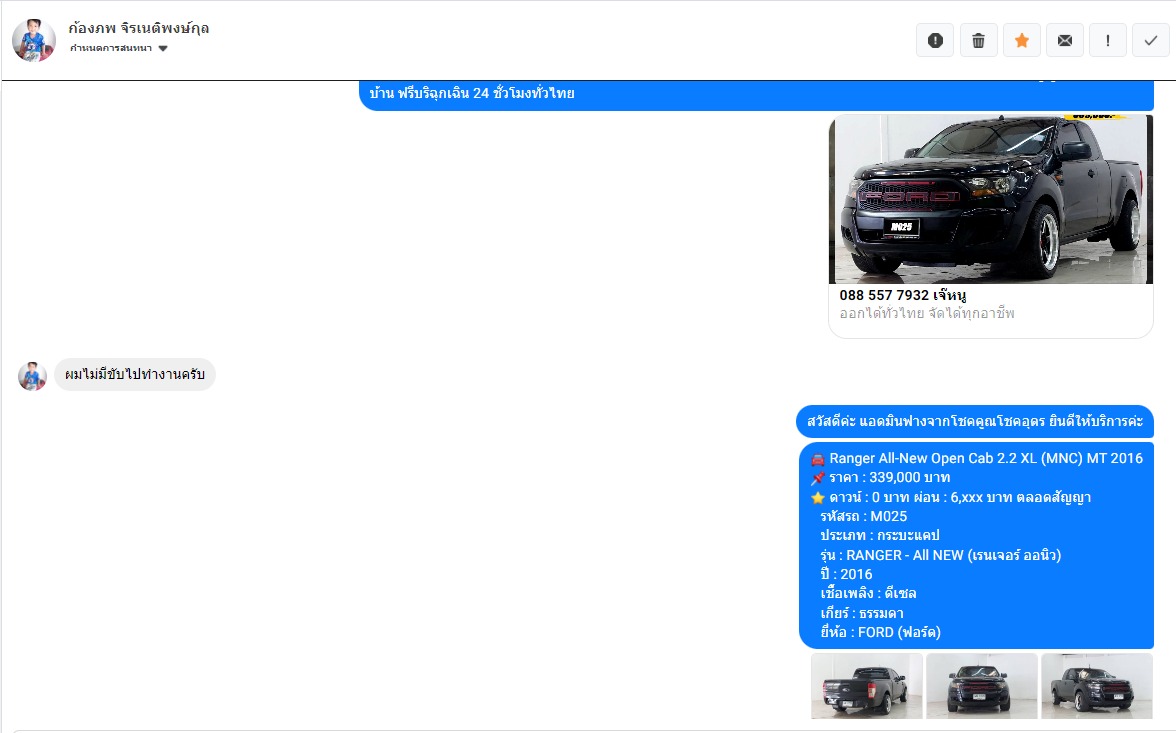Click the admin greeting message bubble
Image resolution: width=1176 pixels, height=733 pixels.
(x=974, y=422)
